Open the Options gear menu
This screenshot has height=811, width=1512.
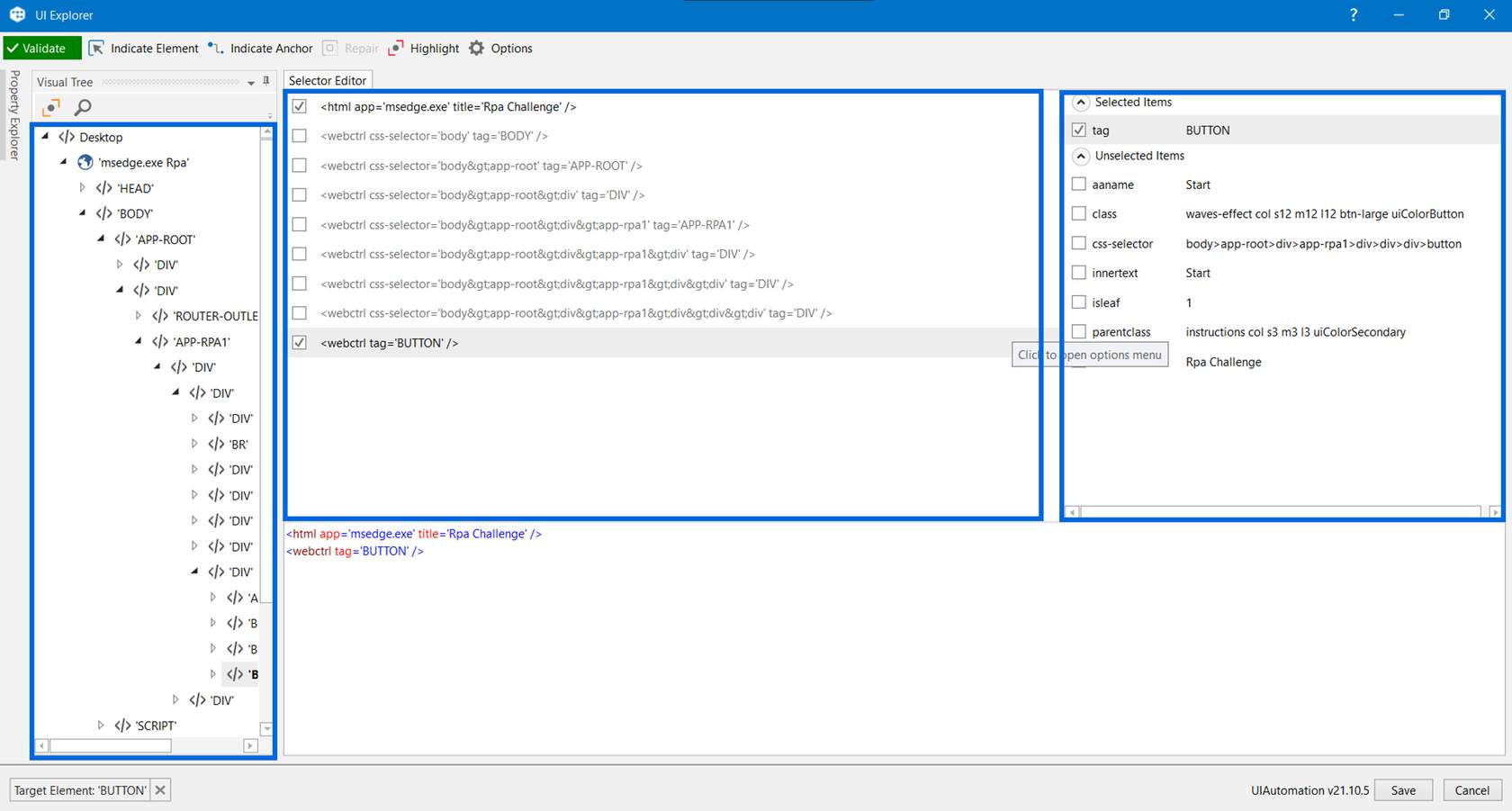pos(501,49)
